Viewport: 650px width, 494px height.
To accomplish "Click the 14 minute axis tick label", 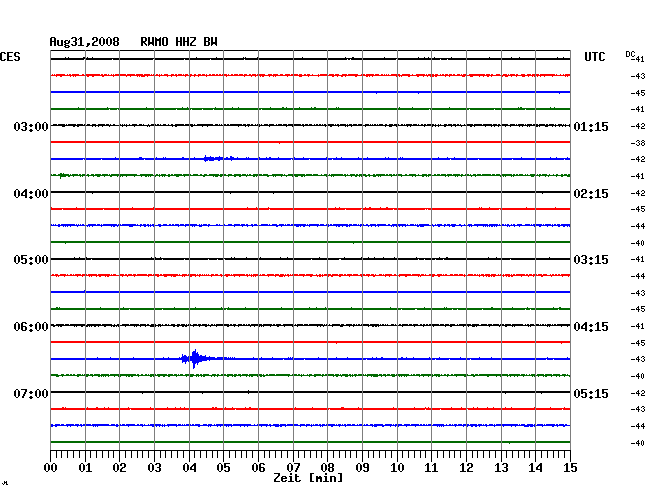I will (x=535, y=467).
